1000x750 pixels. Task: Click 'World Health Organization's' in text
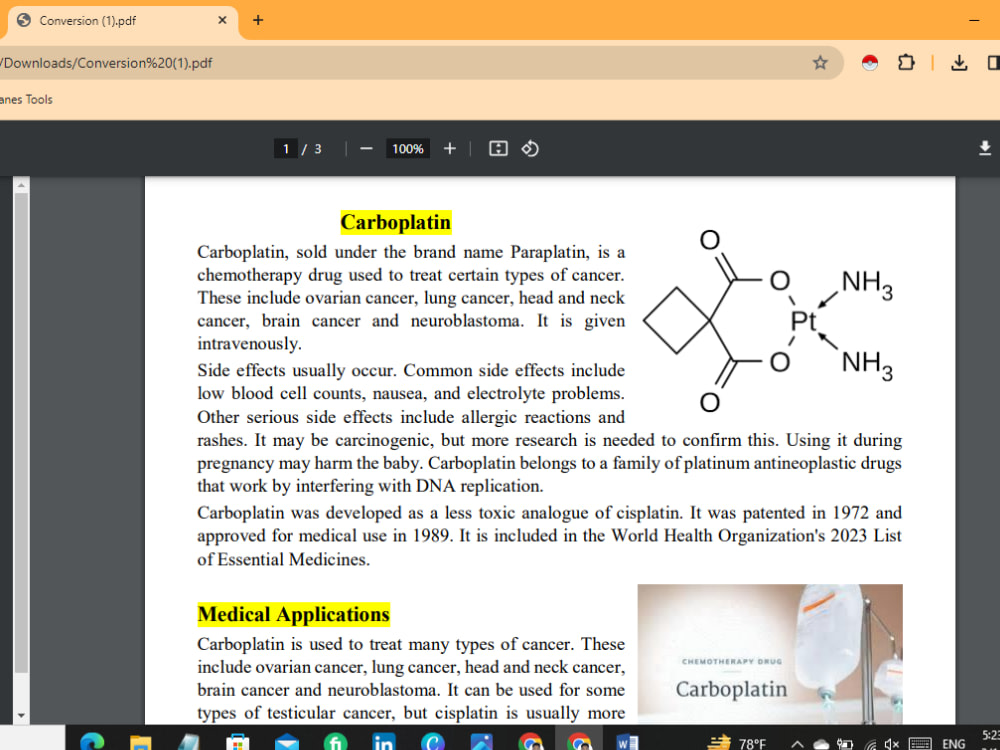[718, 536]
